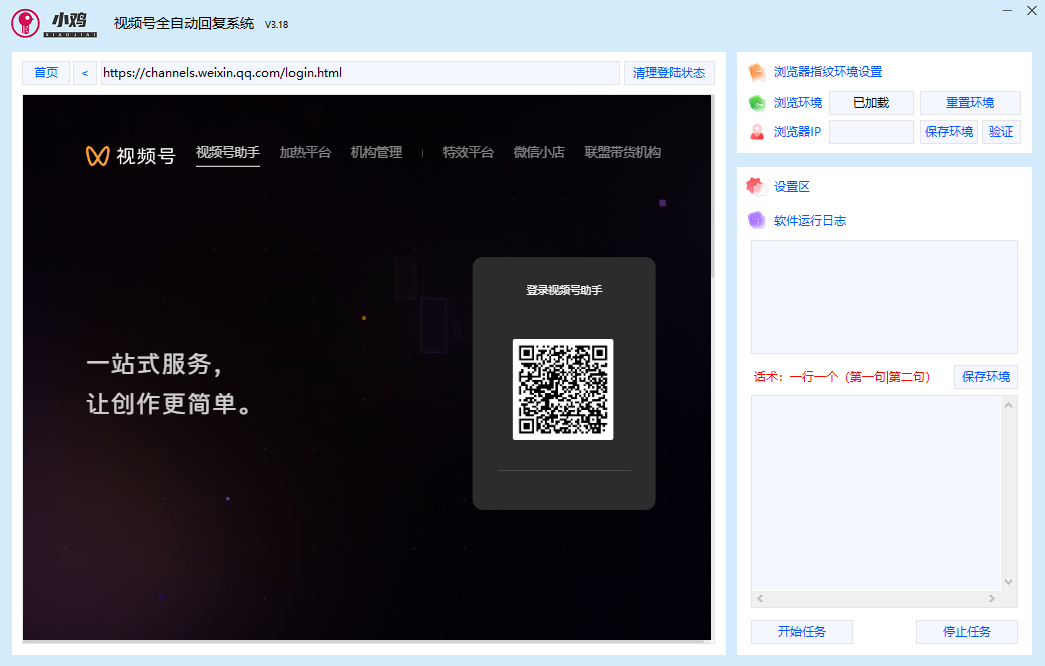Open the 视频号助手 tab
1045x666 pixels.
click(x=228, y=153)
